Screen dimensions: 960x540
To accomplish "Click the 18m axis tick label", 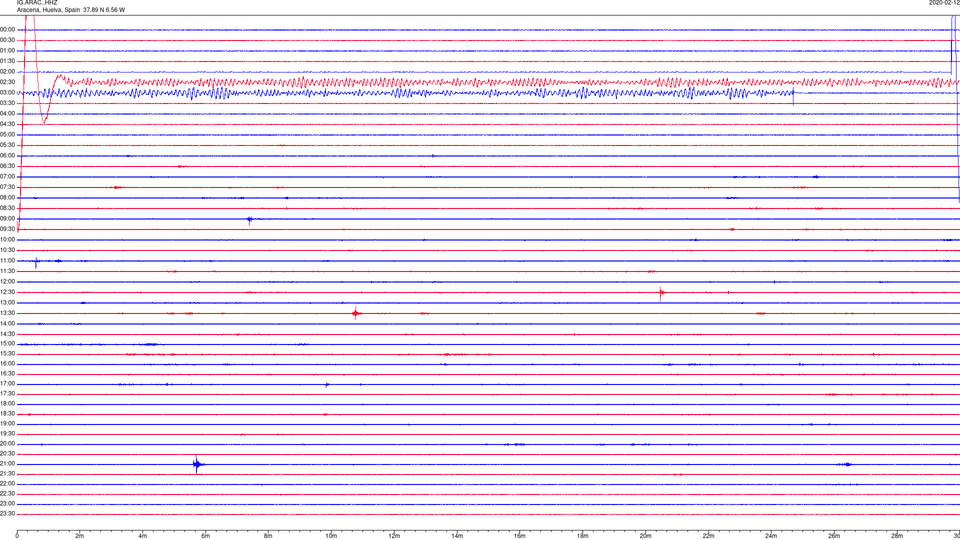I will coord(582,536).
